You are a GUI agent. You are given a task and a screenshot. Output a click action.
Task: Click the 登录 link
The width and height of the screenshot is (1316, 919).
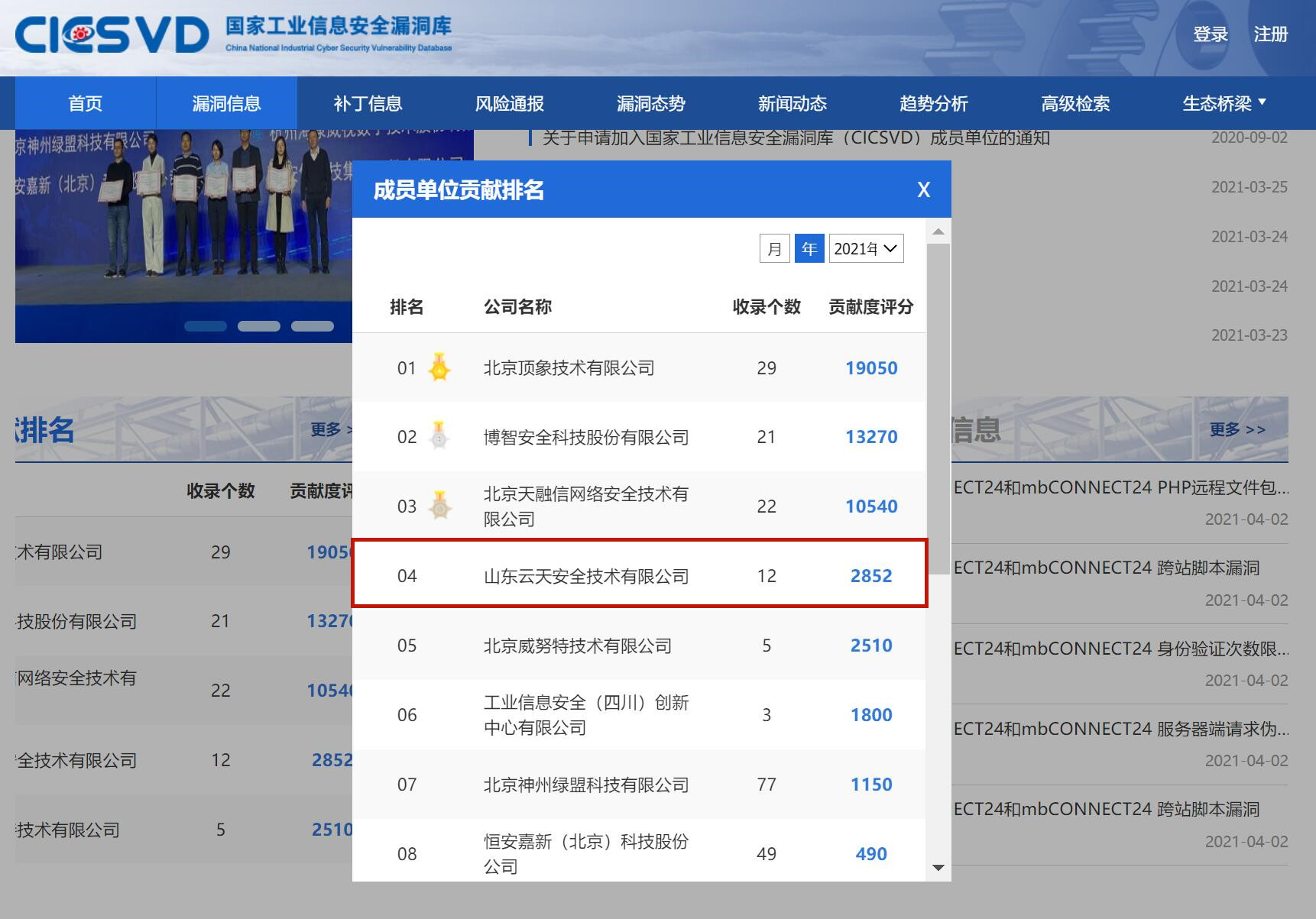(x=1210, y=34)
